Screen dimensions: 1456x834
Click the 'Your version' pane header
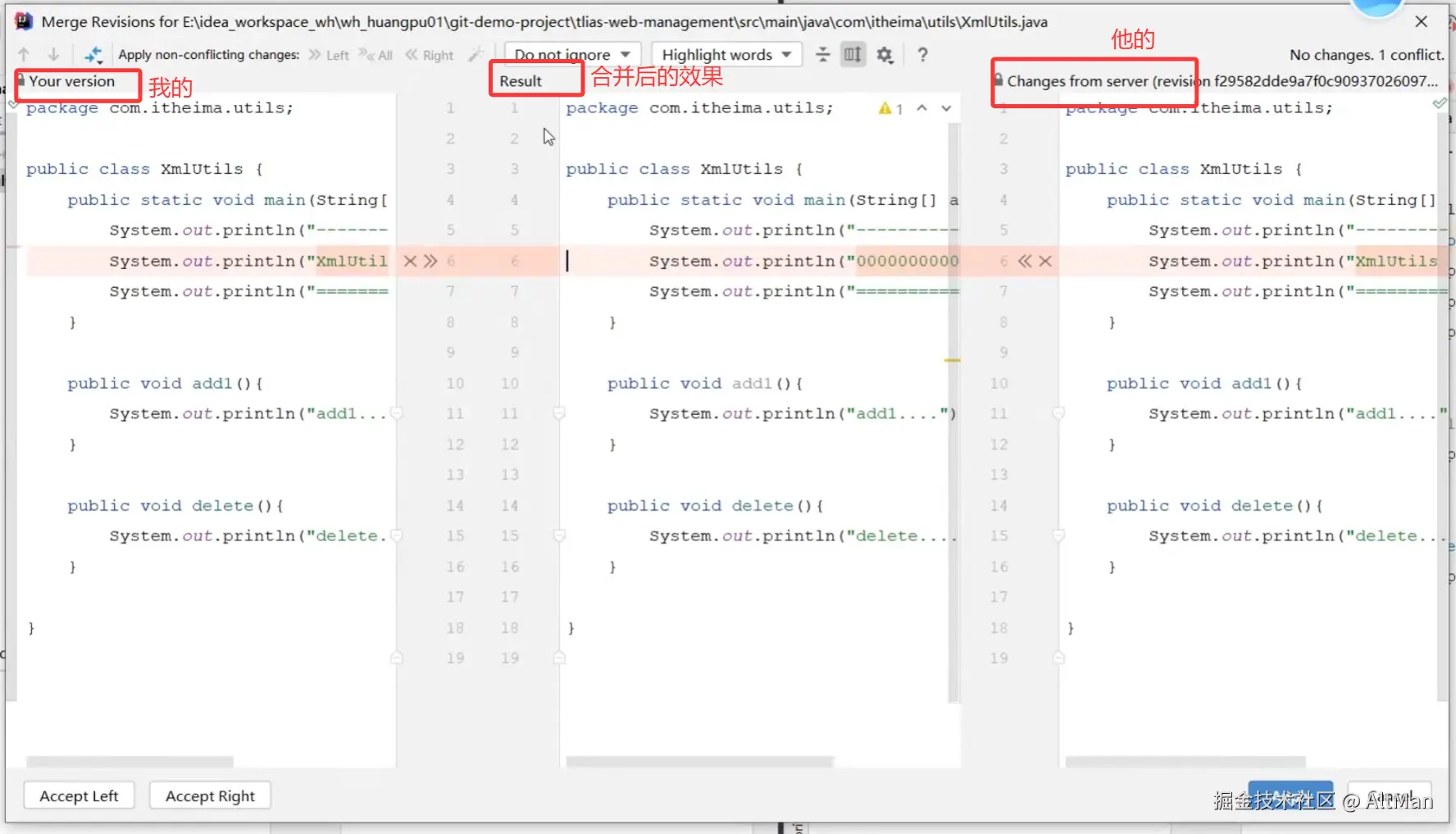(x=71, y=81)
